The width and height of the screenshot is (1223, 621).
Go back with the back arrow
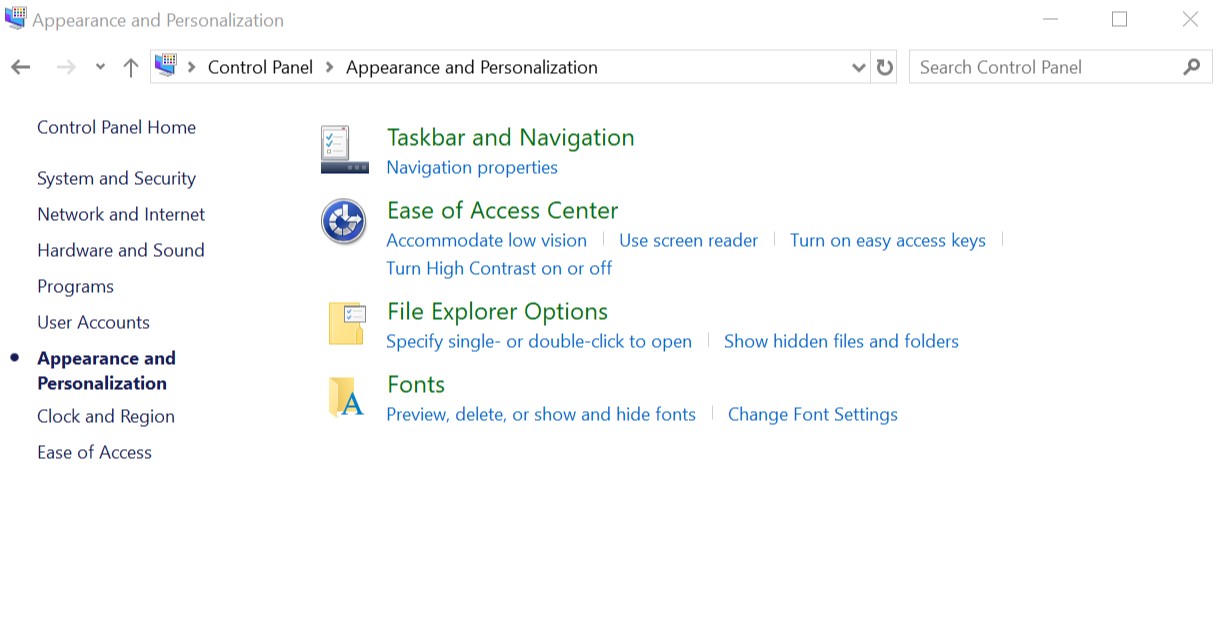point(21,67)
